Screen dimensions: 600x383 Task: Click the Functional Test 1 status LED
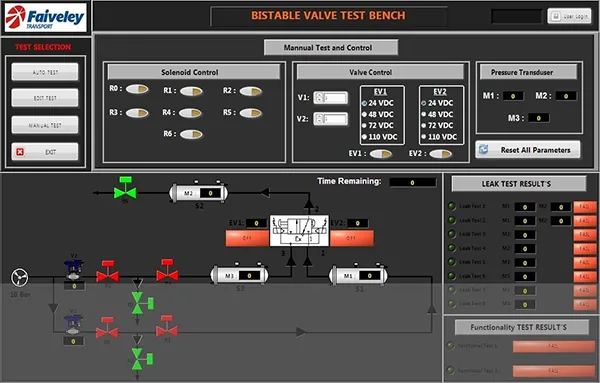coord(451,345)
